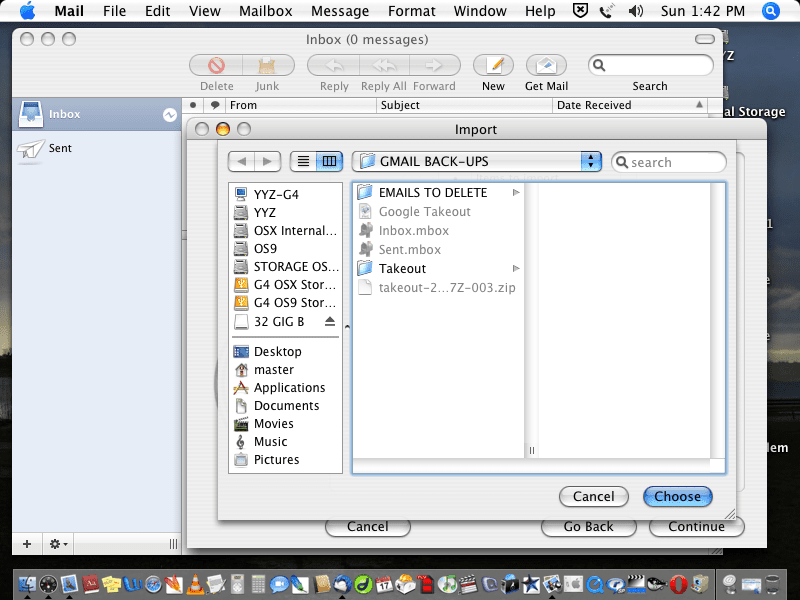Screen dimensions: 800x600
Task: Open the File menu
Action: click(114, 11)
